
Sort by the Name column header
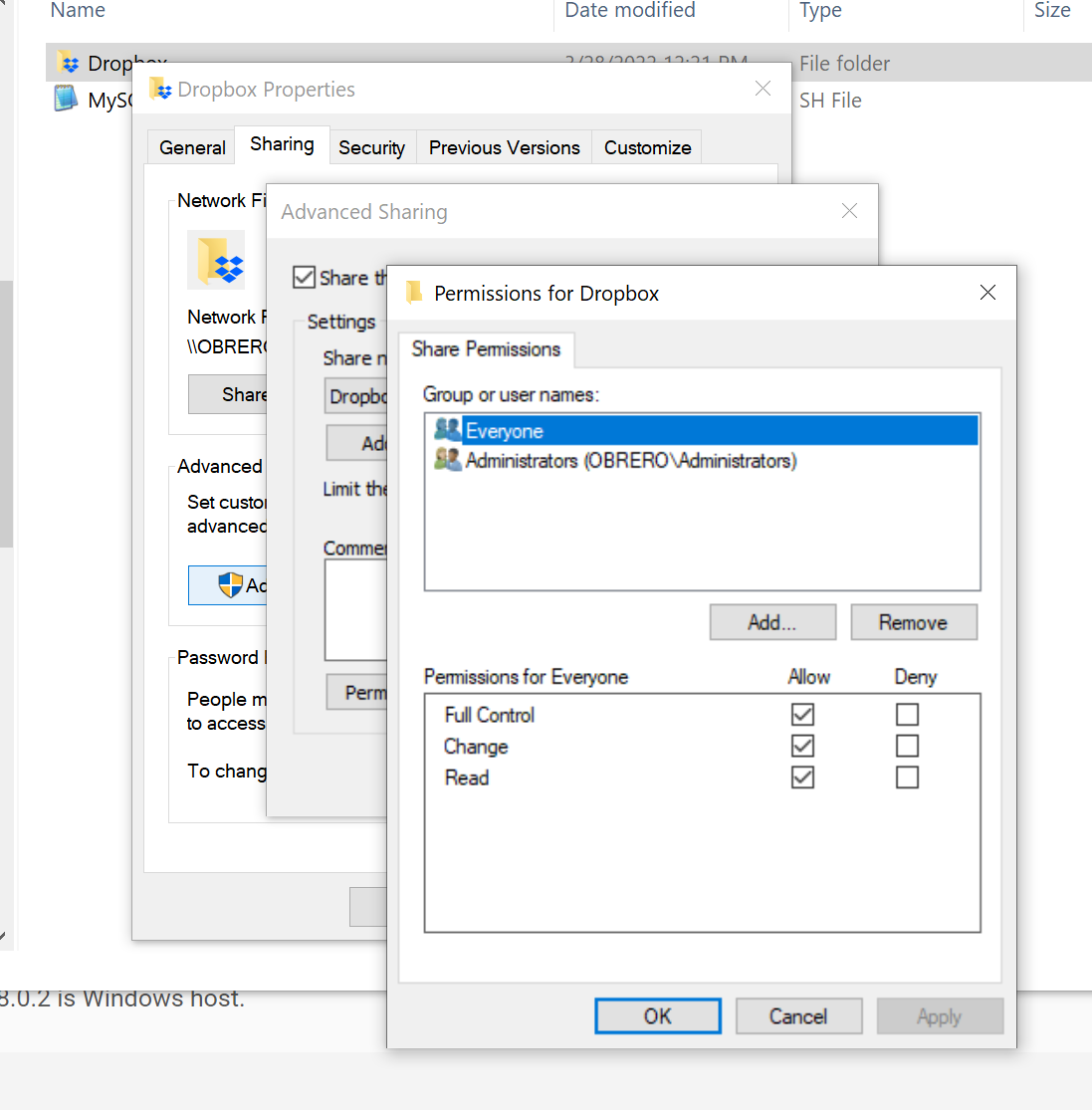click(78, 10)
